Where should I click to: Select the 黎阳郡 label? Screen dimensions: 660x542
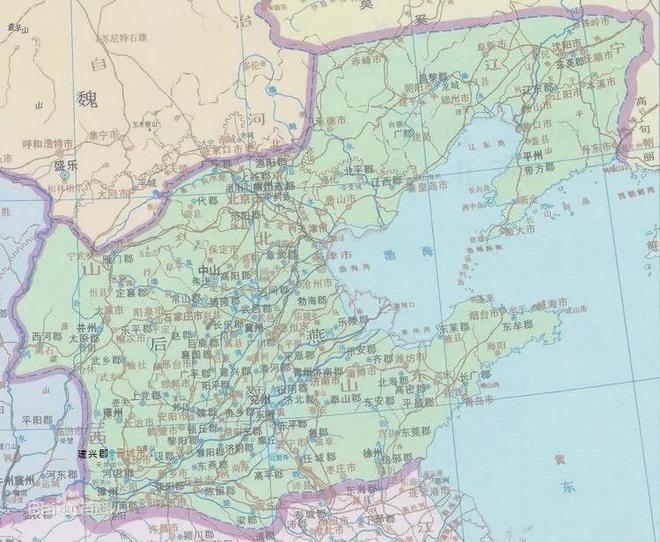(183, 440)
